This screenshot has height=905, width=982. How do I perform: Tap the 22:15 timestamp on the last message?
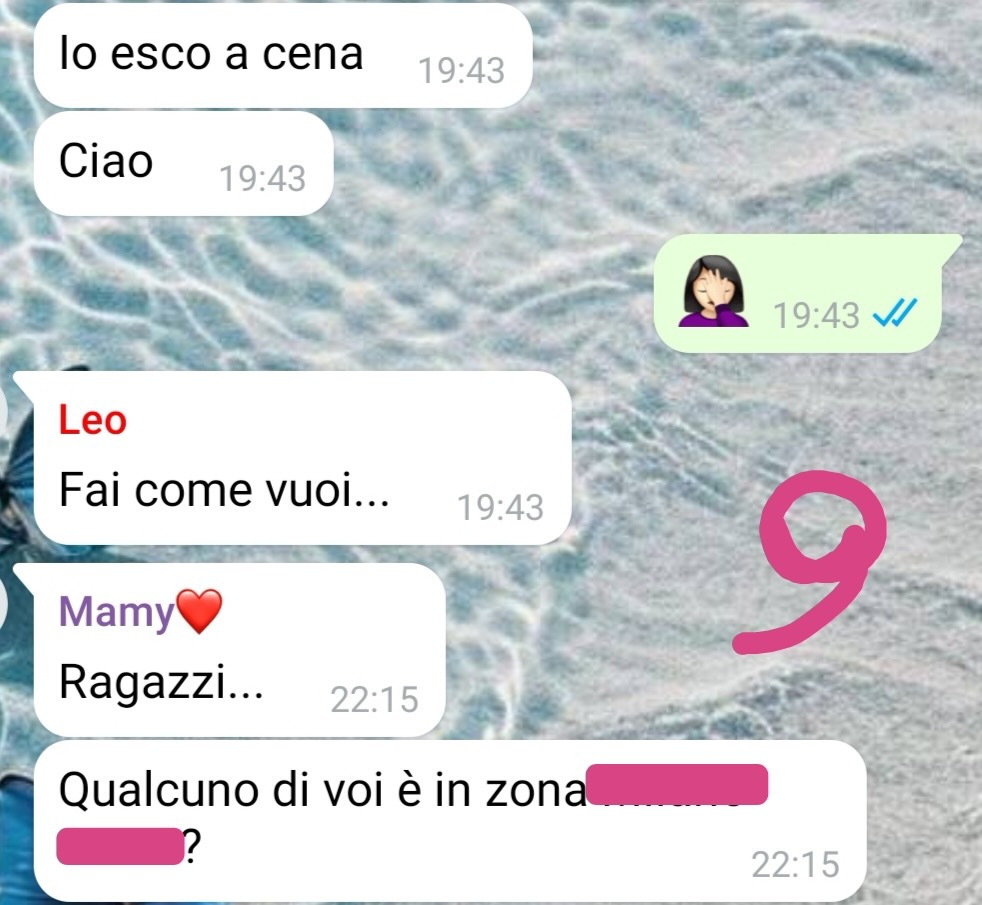pyautogui.click(x=795, y=864)
